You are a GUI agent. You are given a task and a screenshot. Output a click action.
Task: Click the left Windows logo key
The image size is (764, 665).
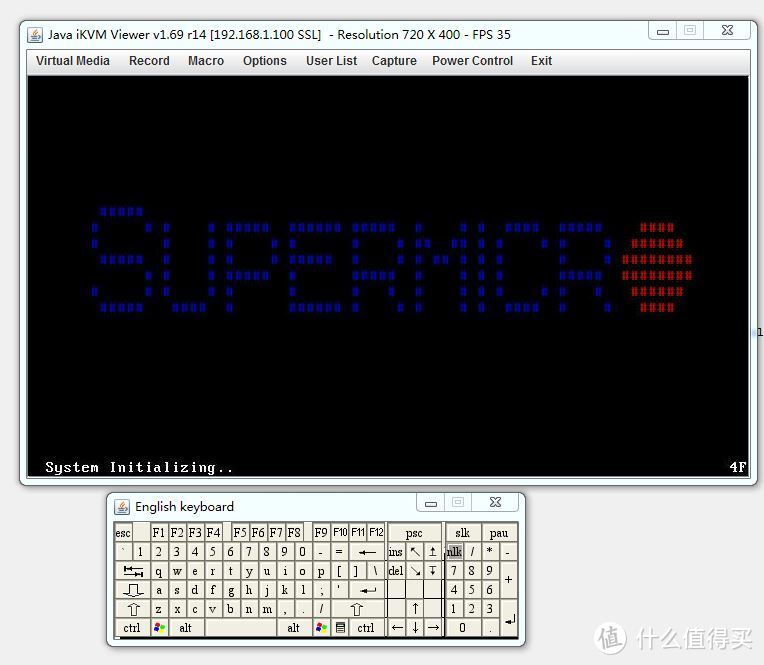159,628
